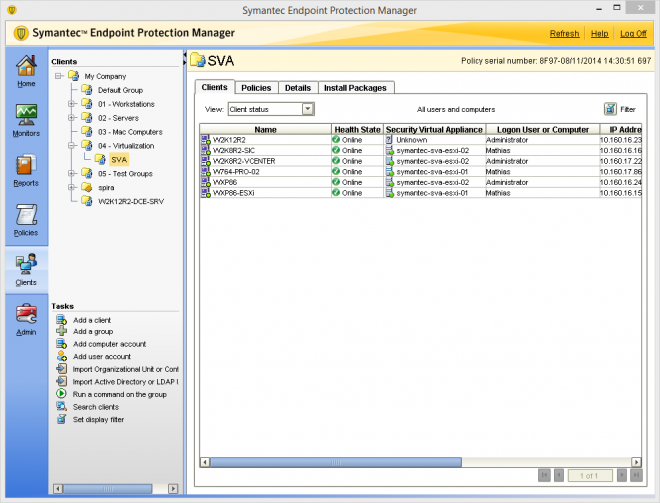The height and width of the screenshot is (503, 660).
Task: Click Add user account task
Action: [x=102, y=357]
